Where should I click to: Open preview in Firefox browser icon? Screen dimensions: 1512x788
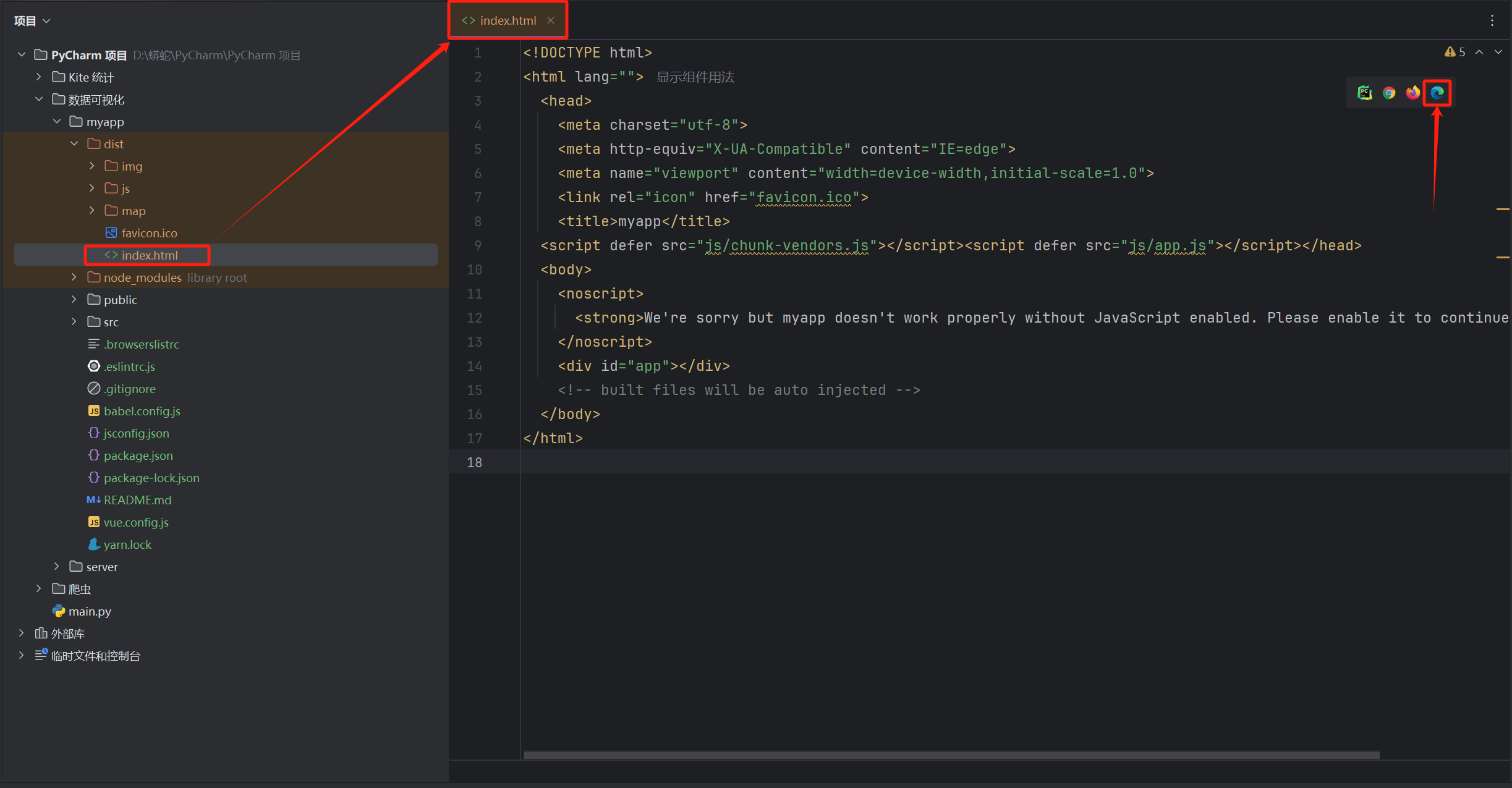click(1412, 93)
